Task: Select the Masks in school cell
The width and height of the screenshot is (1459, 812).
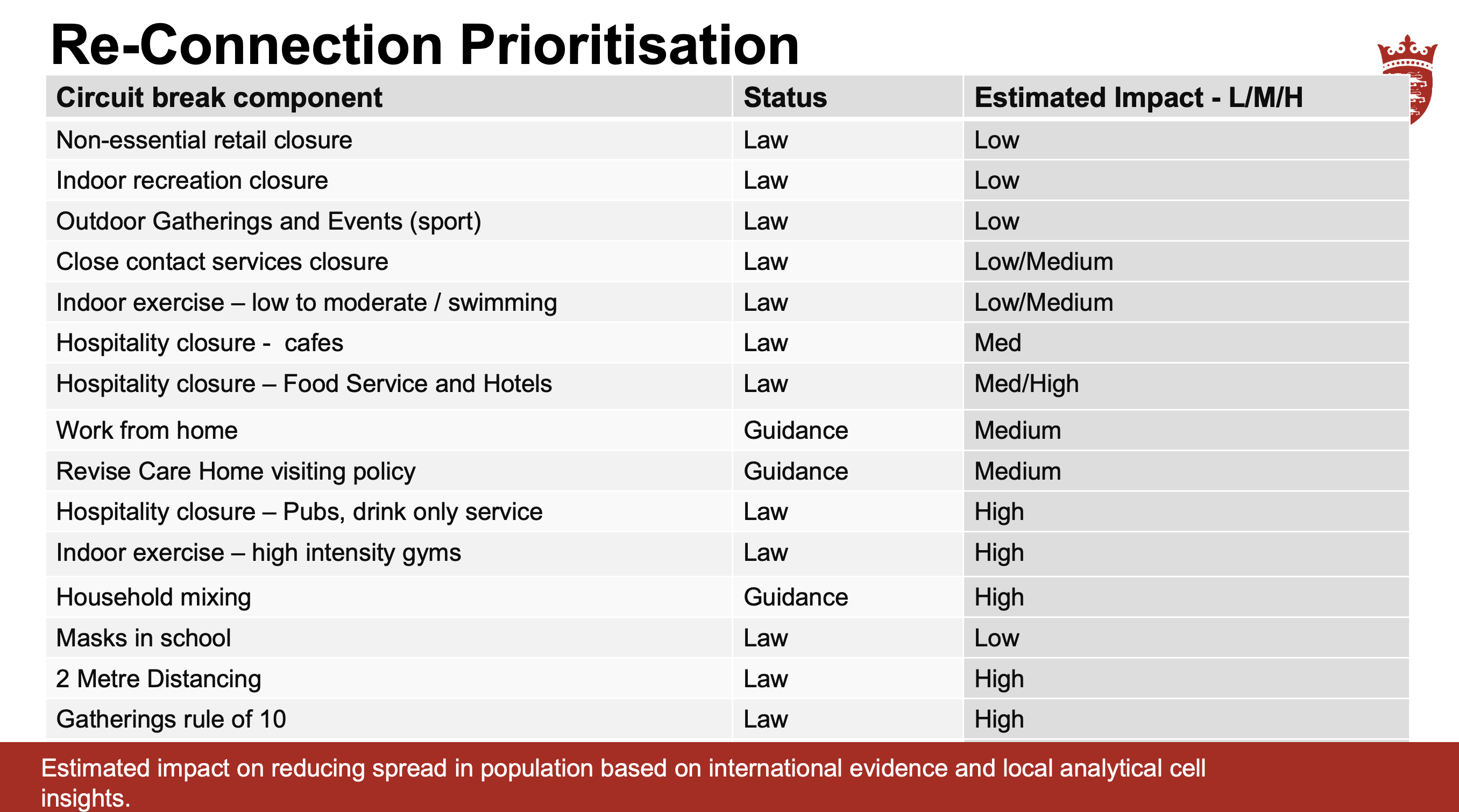Action: click(388, 638)
